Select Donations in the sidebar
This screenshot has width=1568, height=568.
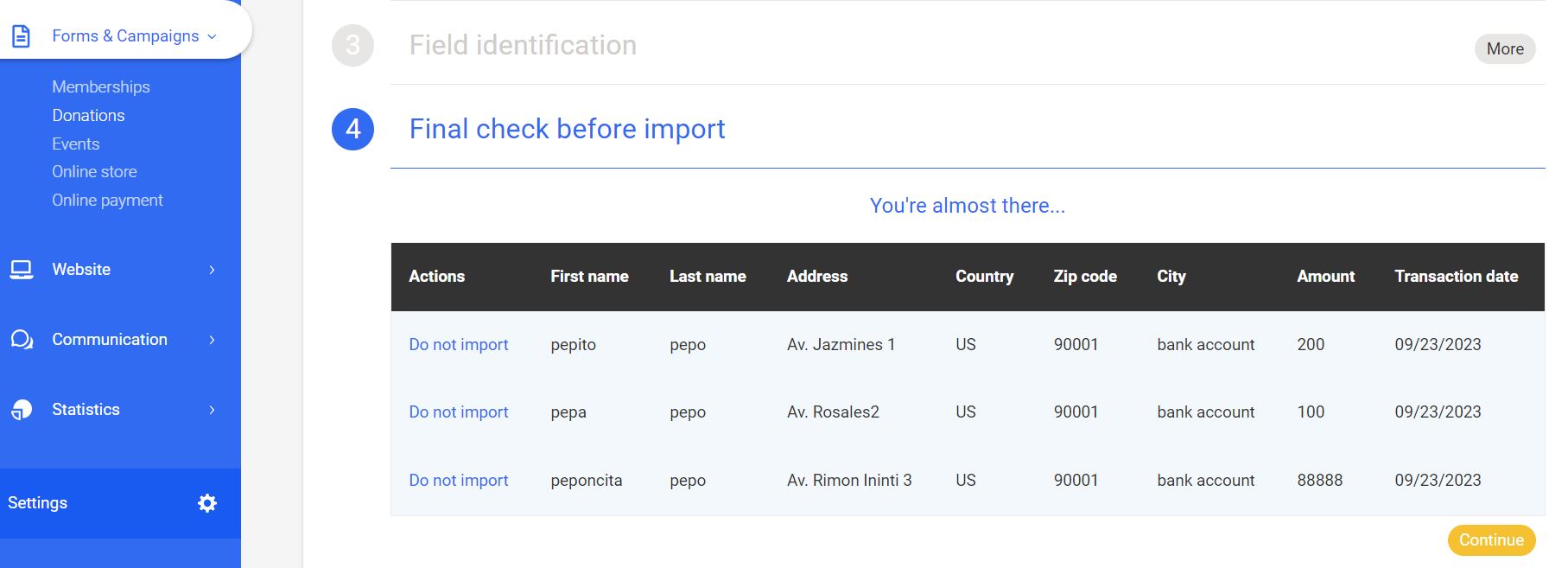[x=88, y=115]
